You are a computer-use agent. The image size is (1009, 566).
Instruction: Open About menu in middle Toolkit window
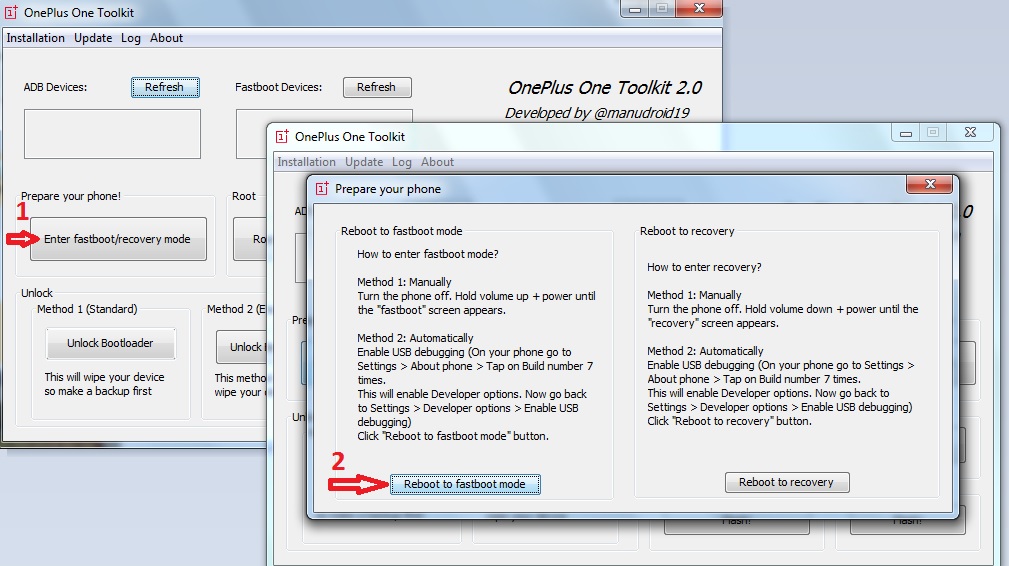438,162
